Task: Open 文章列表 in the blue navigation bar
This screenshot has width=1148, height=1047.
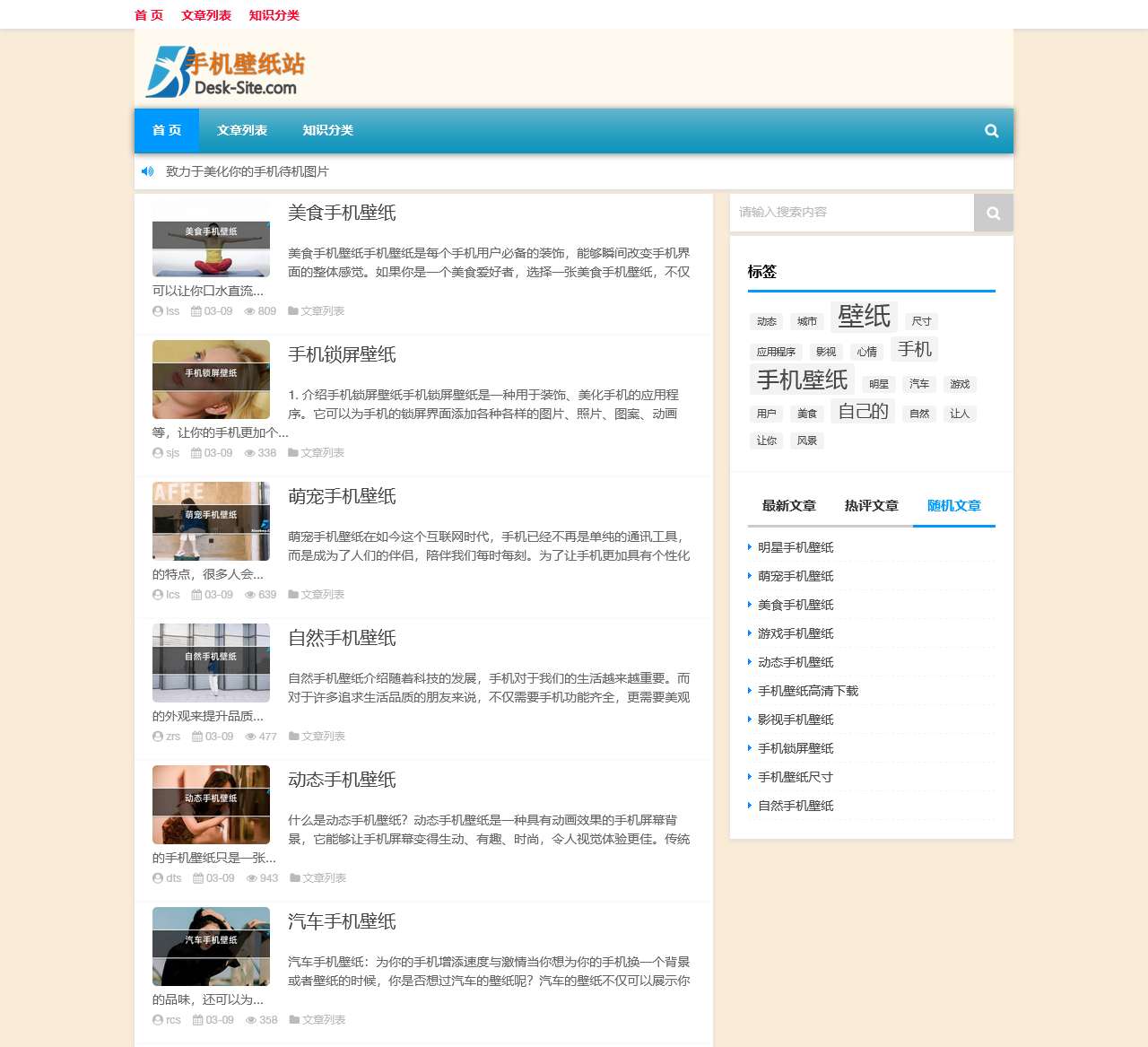Action: [242, 131]
